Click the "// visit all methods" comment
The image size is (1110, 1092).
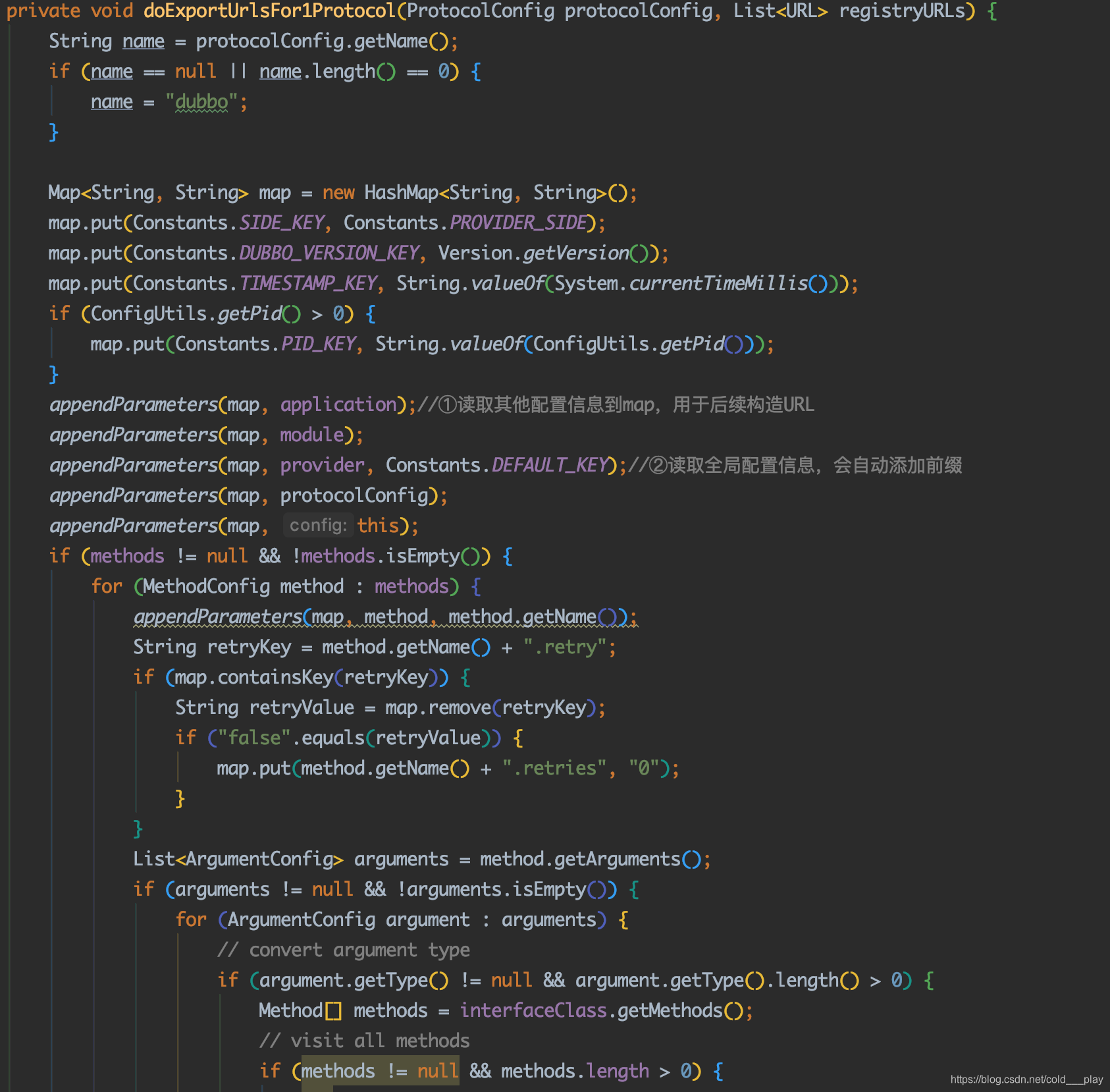click(x=365, y=1041)
